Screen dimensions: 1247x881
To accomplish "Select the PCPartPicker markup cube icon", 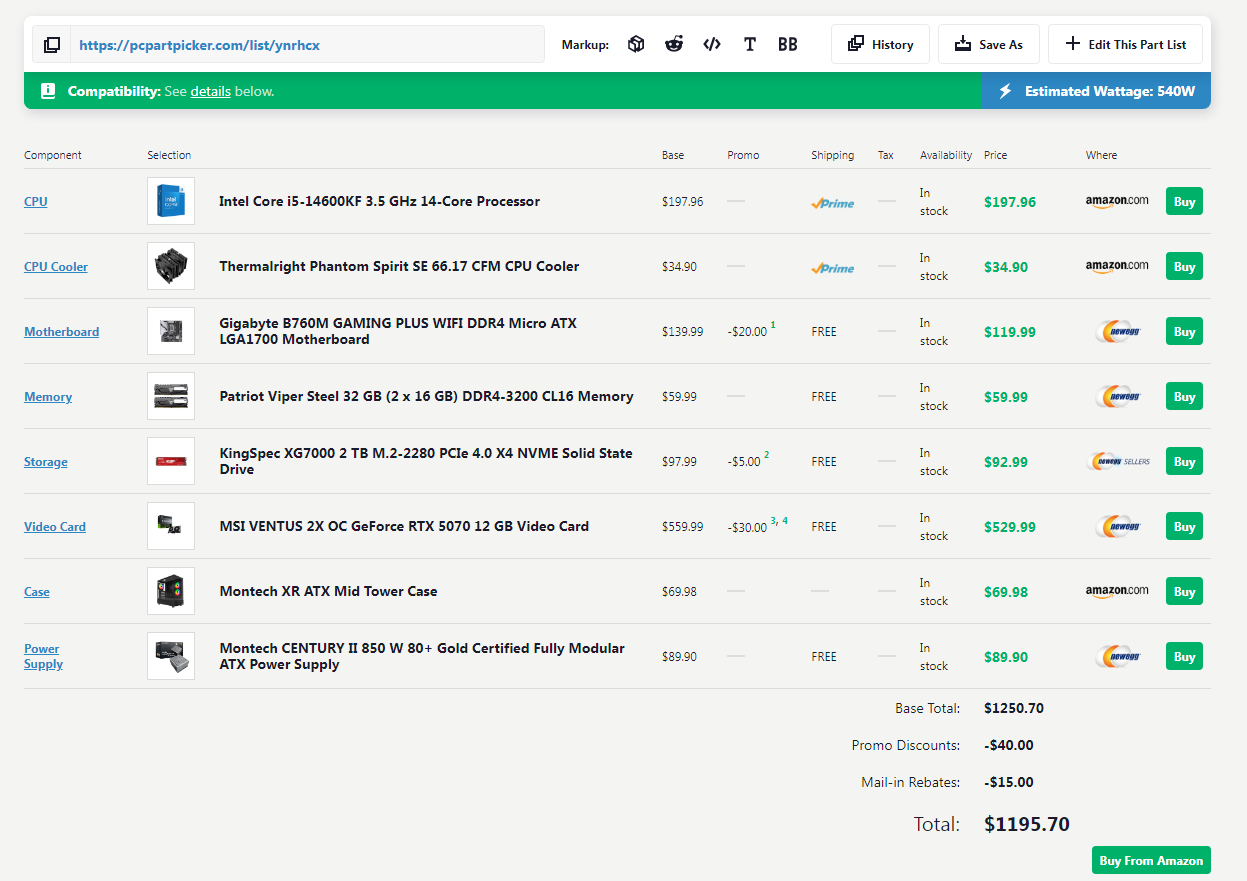I will (x=636, y=44).
